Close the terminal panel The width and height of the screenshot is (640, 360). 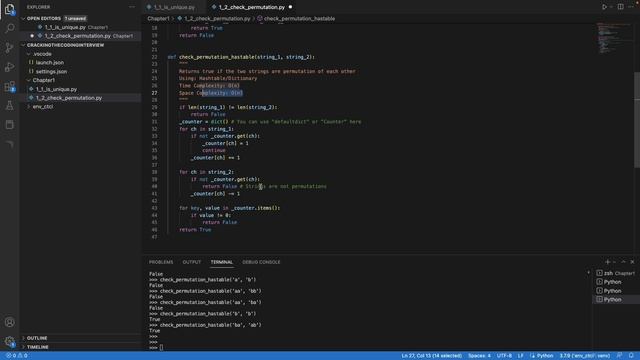coord(632,262)
